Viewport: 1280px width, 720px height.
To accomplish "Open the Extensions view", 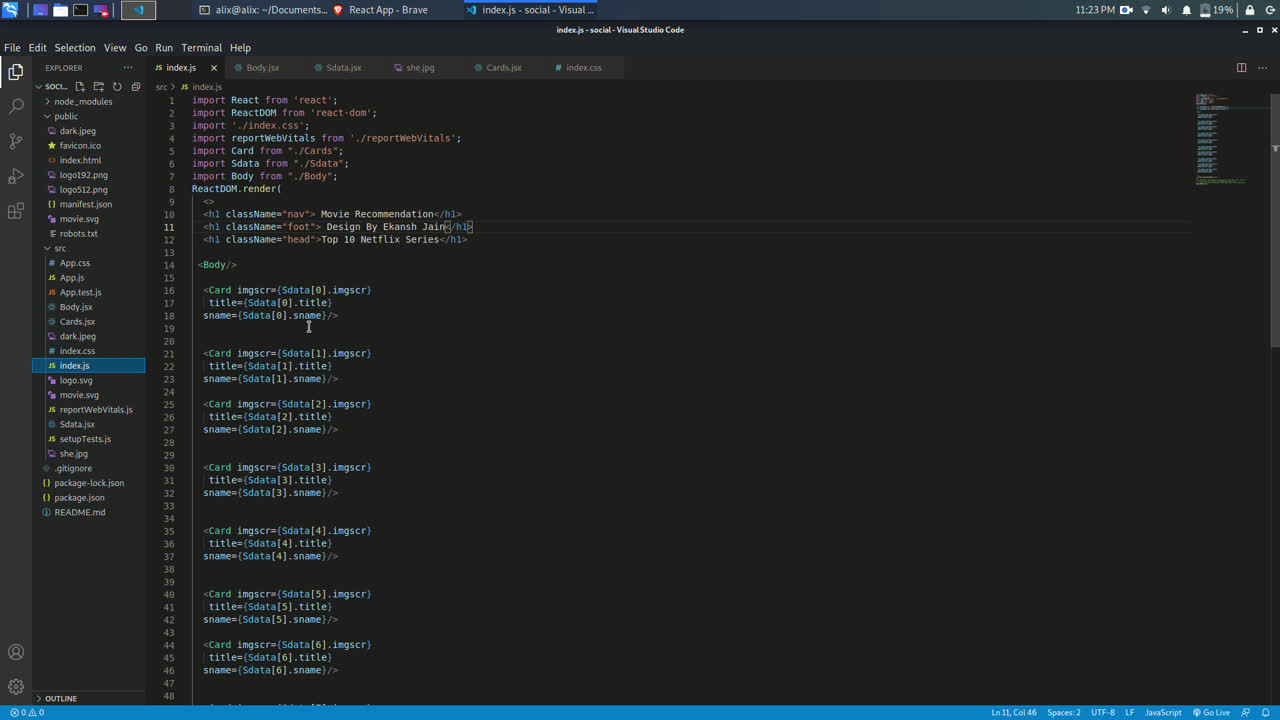I will point(16,211).
